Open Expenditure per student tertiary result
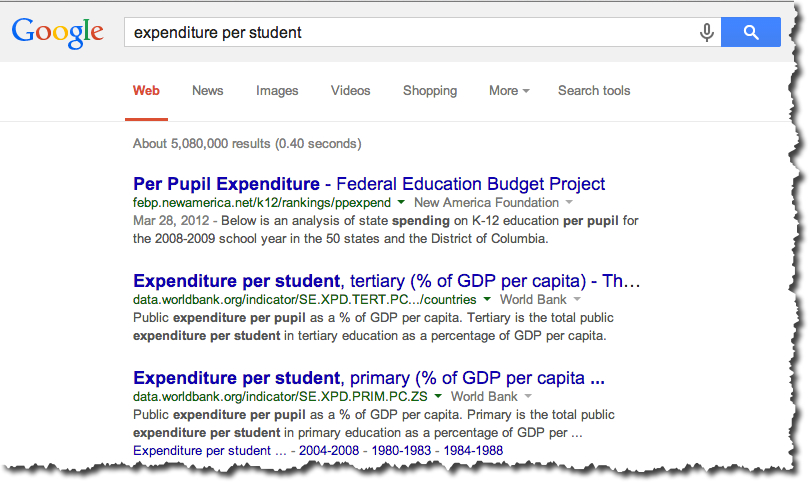This screenshot has height=482, width=810. (x=386, y=281)
